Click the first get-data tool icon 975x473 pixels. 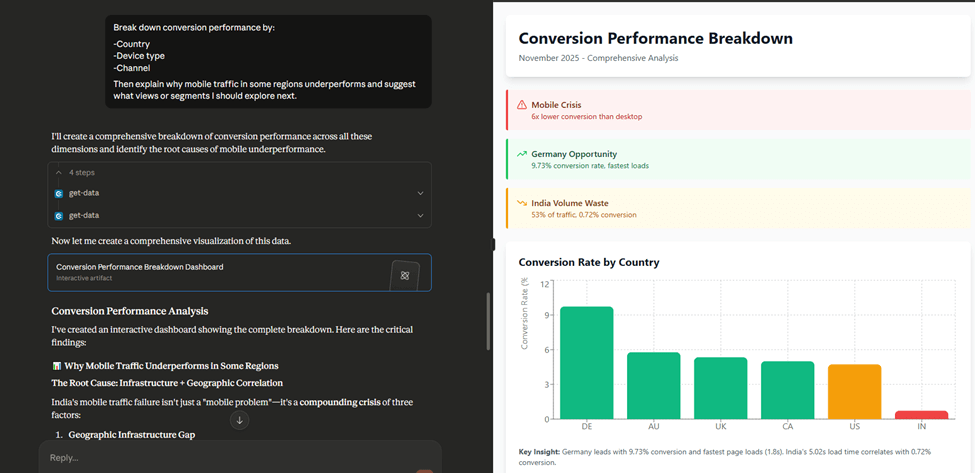pos(59,193)
